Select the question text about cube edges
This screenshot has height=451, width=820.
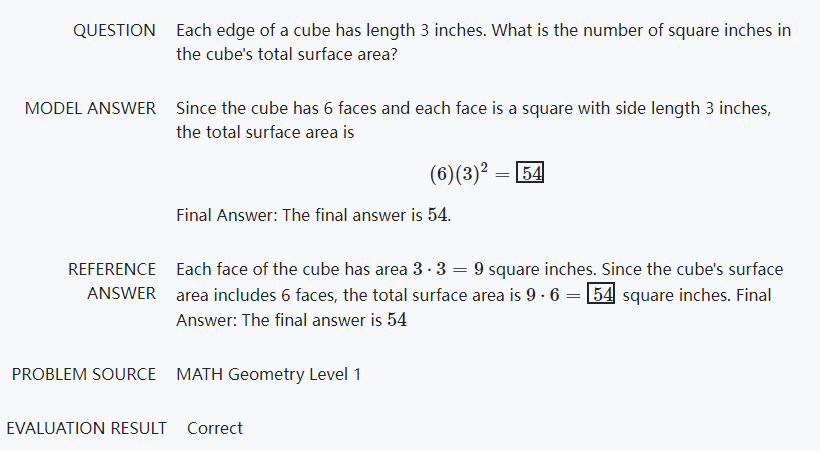483,30
